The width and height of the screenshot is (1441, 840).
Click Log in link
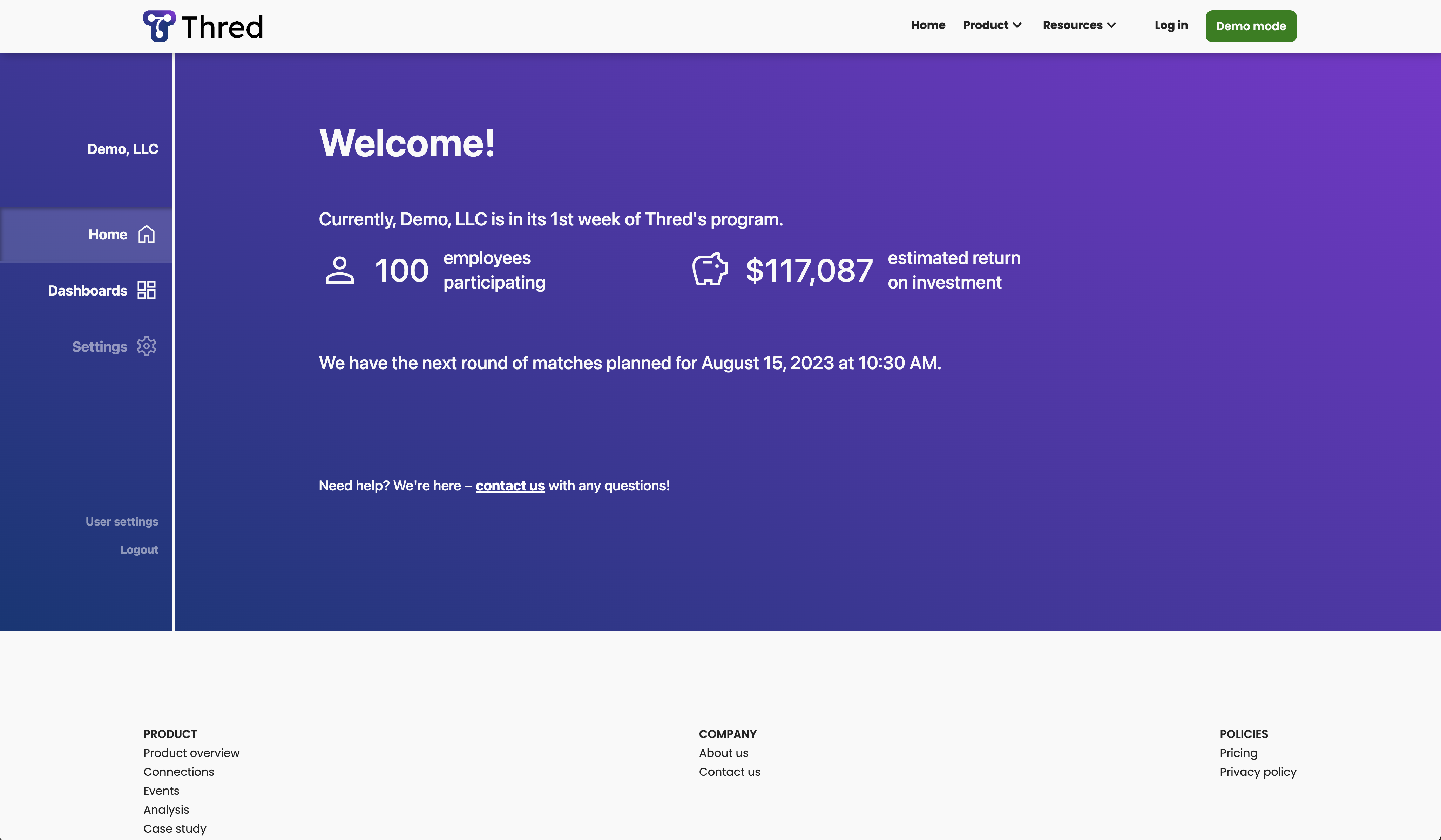pyautogui.click(x=1171, y=25)
